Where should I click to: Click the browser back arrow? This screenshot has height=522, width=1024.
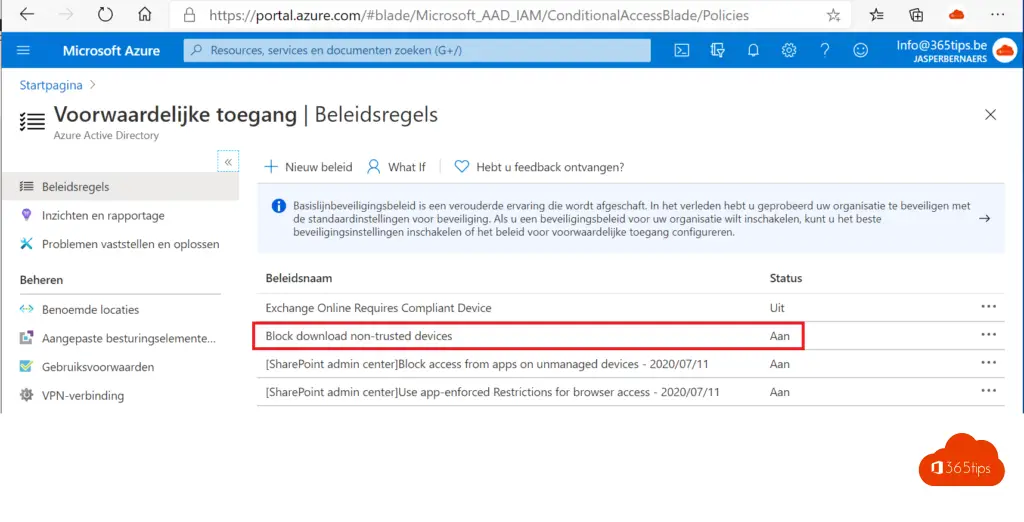pyautogui.click(x=26, y=14)
